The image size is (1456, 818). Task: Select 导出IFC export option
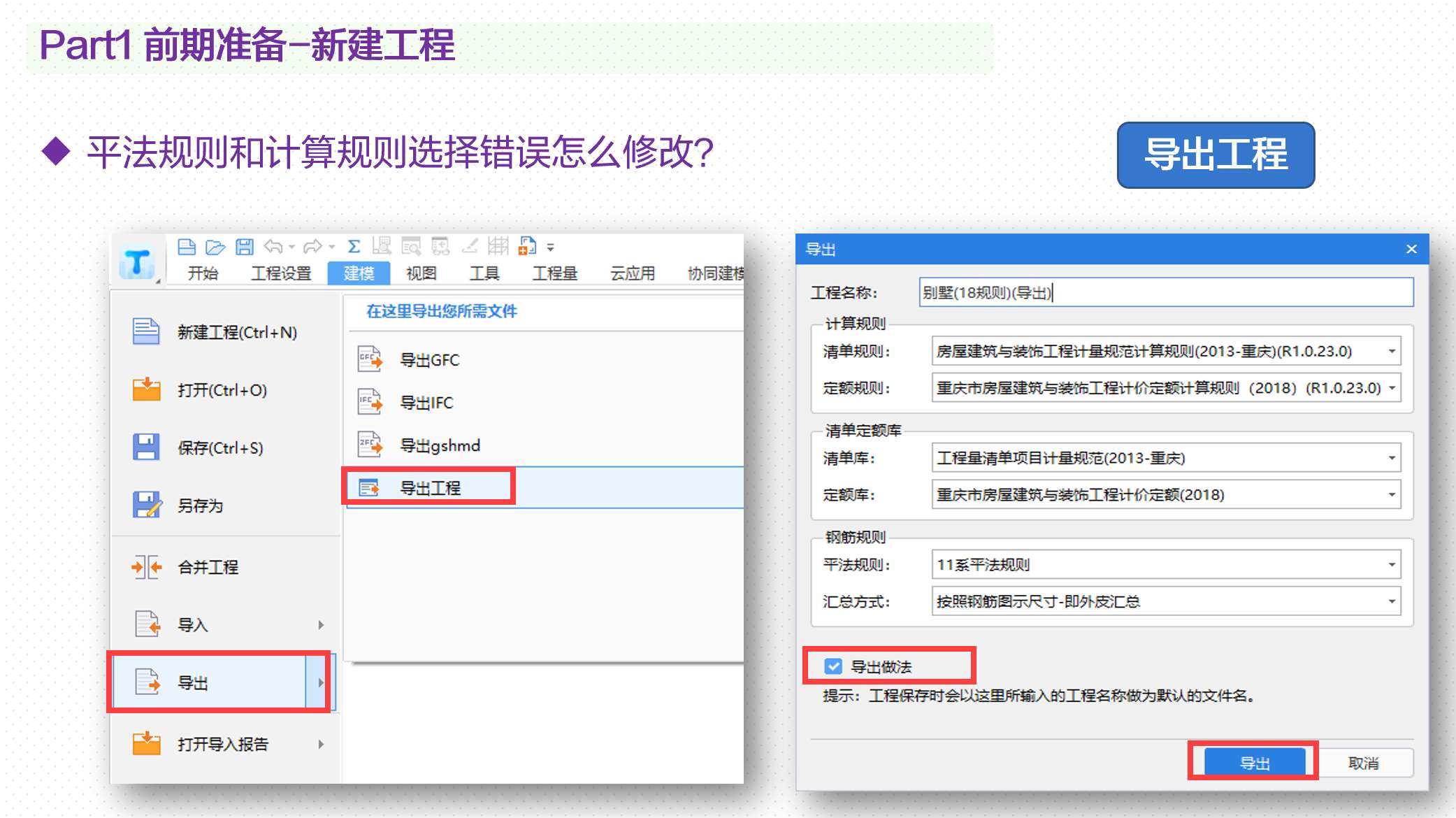click(x=426, y=403)
